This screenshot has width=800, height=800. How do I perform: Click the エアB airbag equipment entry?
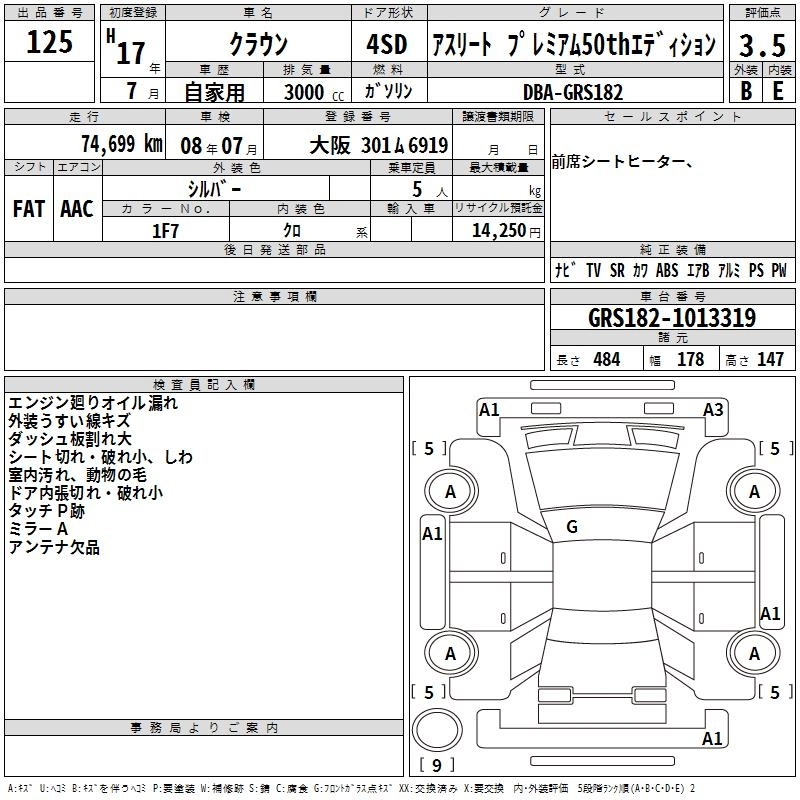pyautogui.click(x=697, y=270)
